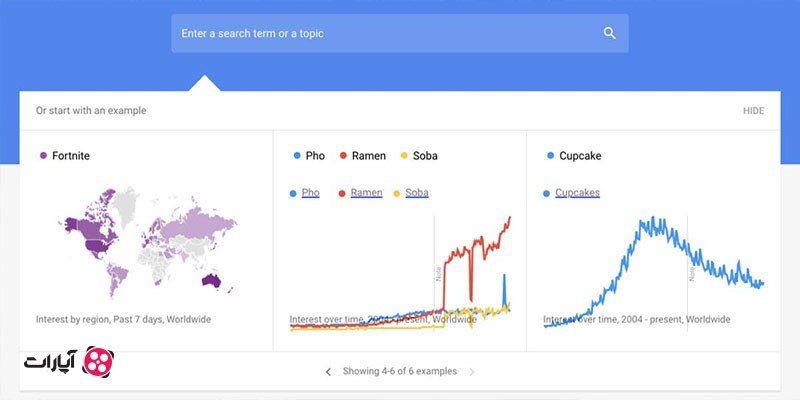Screen dimensions: 800x400
Task: Click the right chevron for next examples
Action: click(472, 372)
